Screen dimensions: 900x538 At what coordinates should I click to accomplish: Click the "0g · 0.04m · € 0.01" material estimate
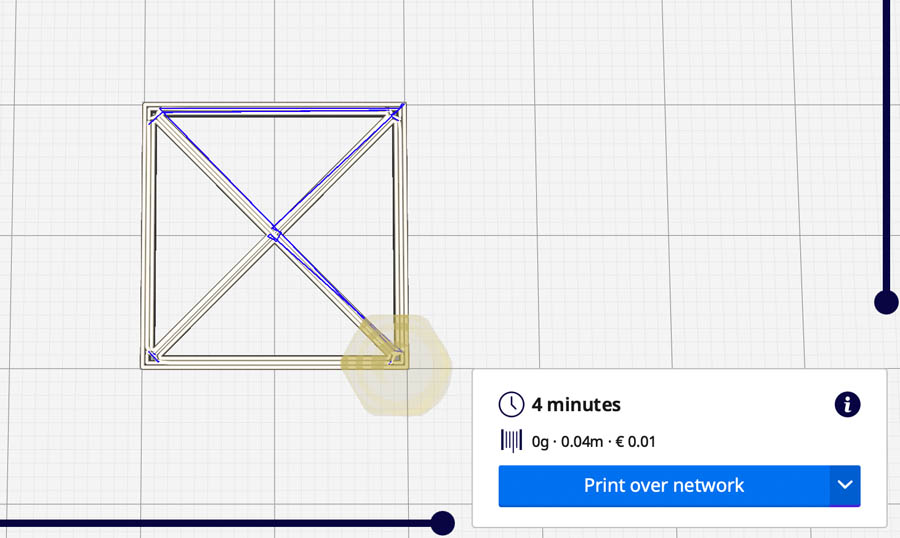pyautogui.click(x=593, y=442)
